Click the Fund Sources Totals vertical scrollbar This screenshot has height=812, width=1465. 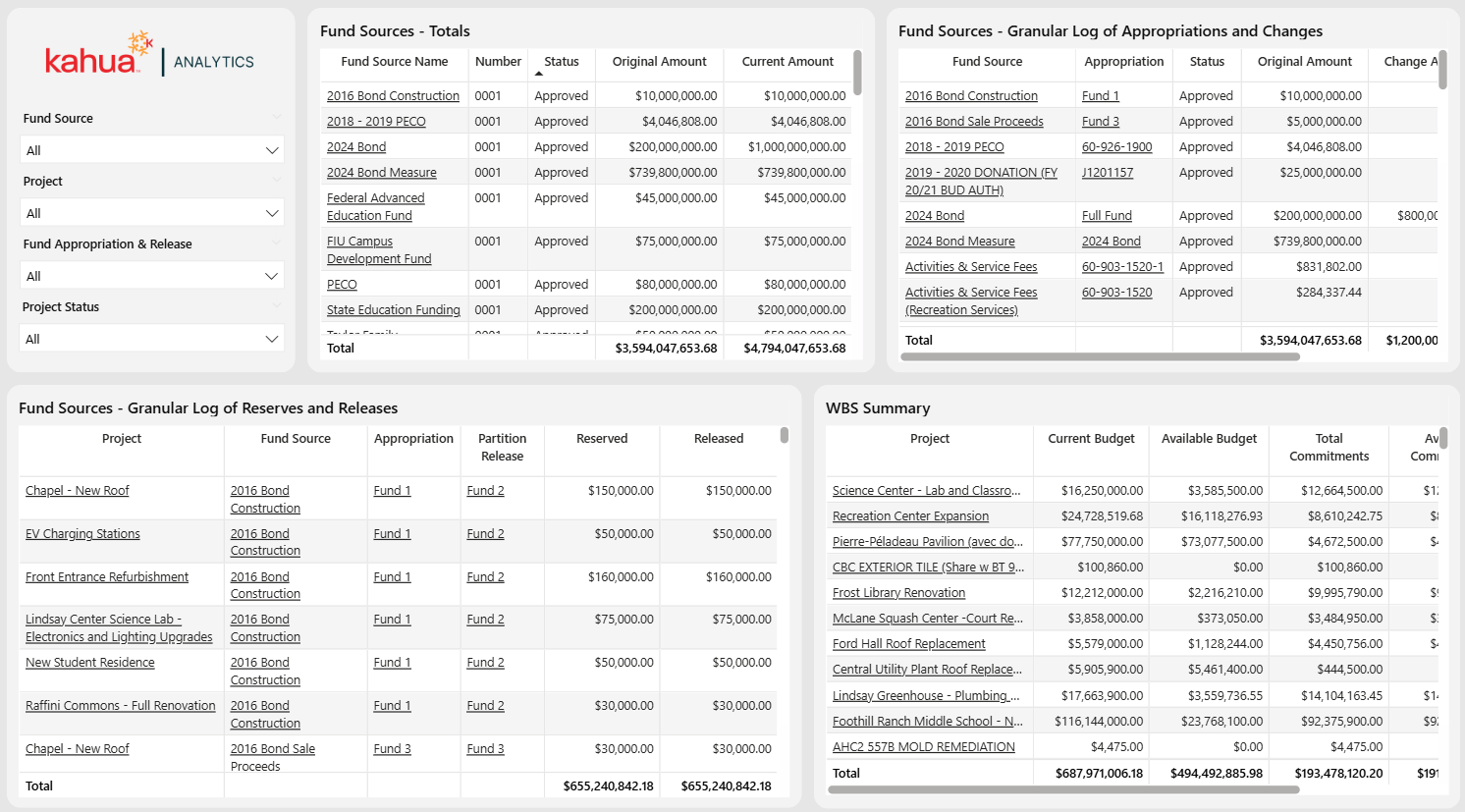857,74
